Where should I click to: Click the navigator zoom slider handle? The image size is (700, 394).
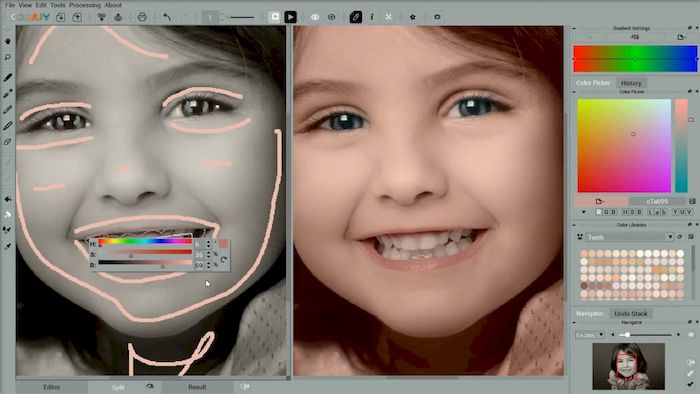tap(627, 335)
